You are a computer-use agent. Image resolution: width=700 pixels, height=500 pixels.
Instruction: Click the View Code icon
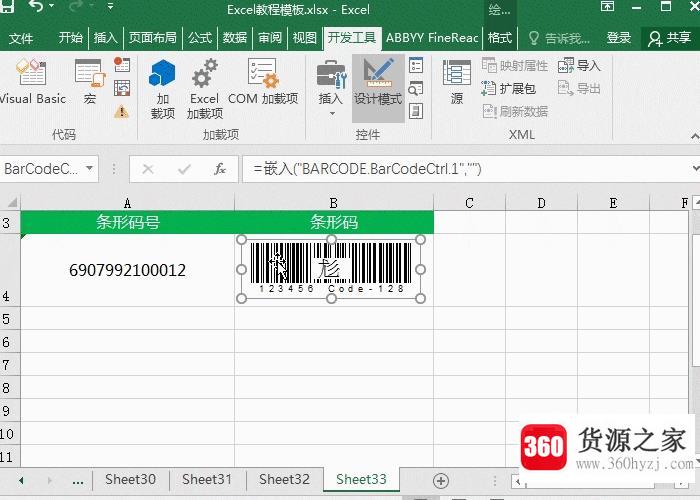(416, 88)
